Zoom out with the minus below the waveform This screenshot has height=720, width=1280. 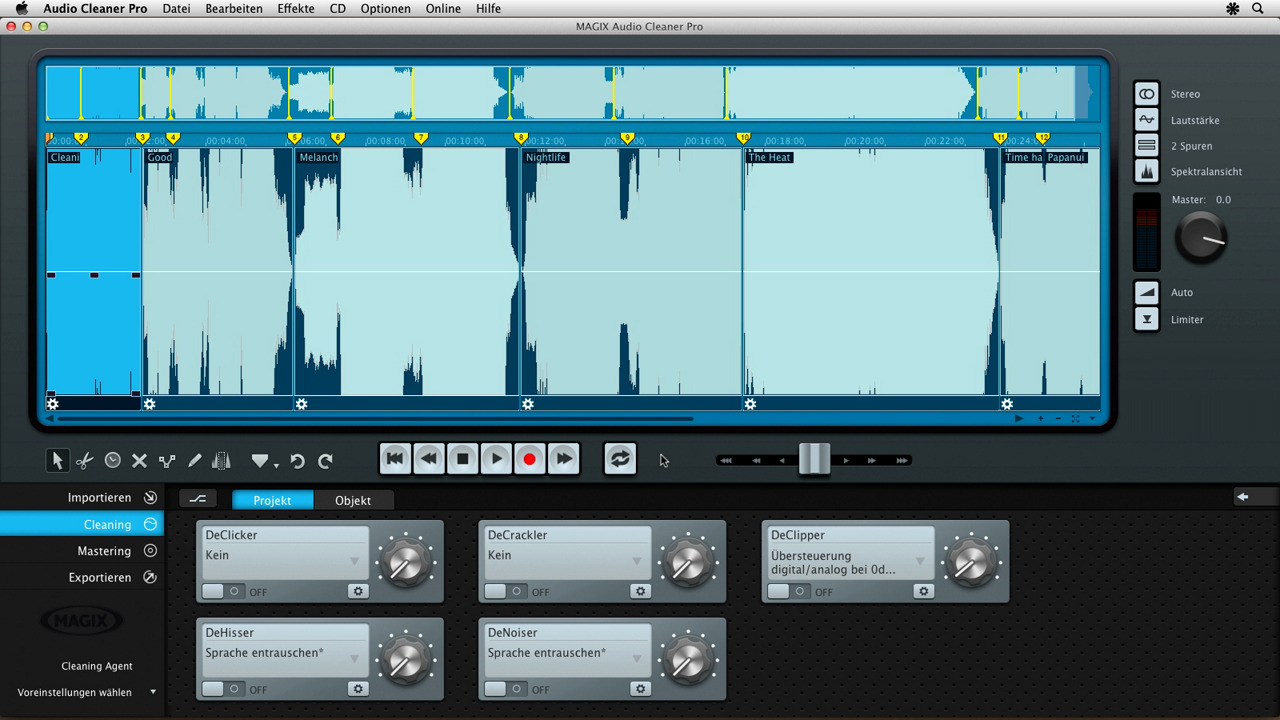coord(1058,419)
